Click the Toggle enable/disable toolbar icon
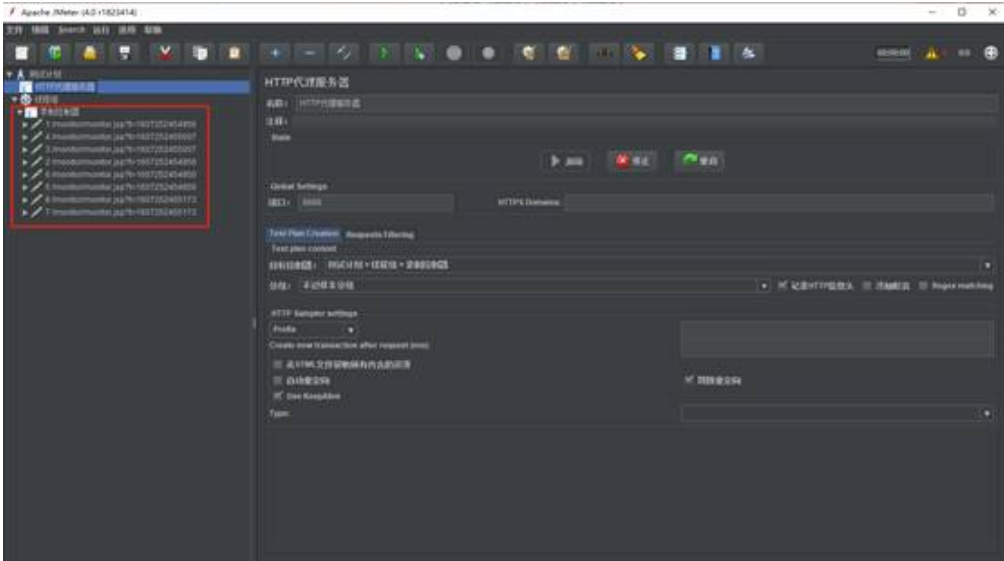Image resolution: width=1004 pixels, height=561 pixels. (x=344, y=53)
